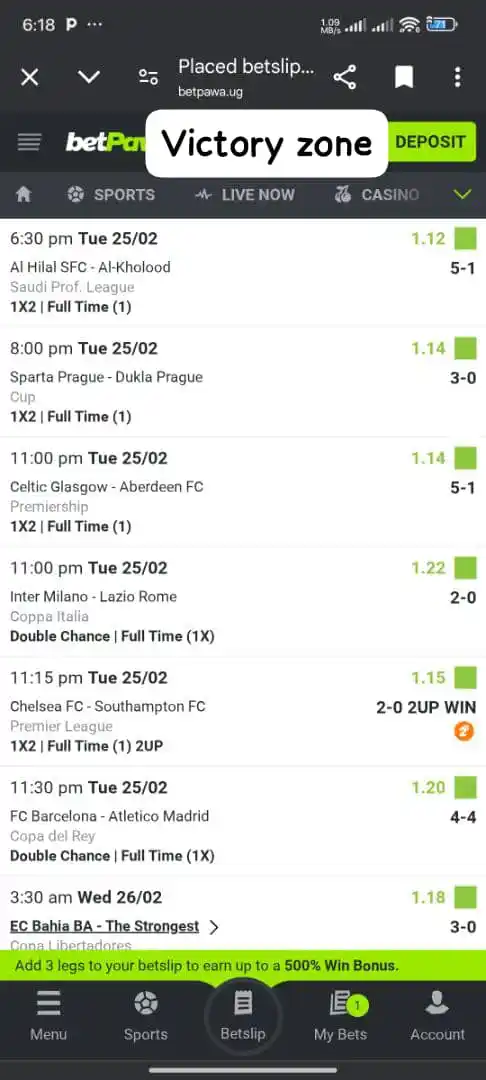This screenshot has height=1080, width=486.
Task: Tap the green DEPOSIT button
Action: 431,142
